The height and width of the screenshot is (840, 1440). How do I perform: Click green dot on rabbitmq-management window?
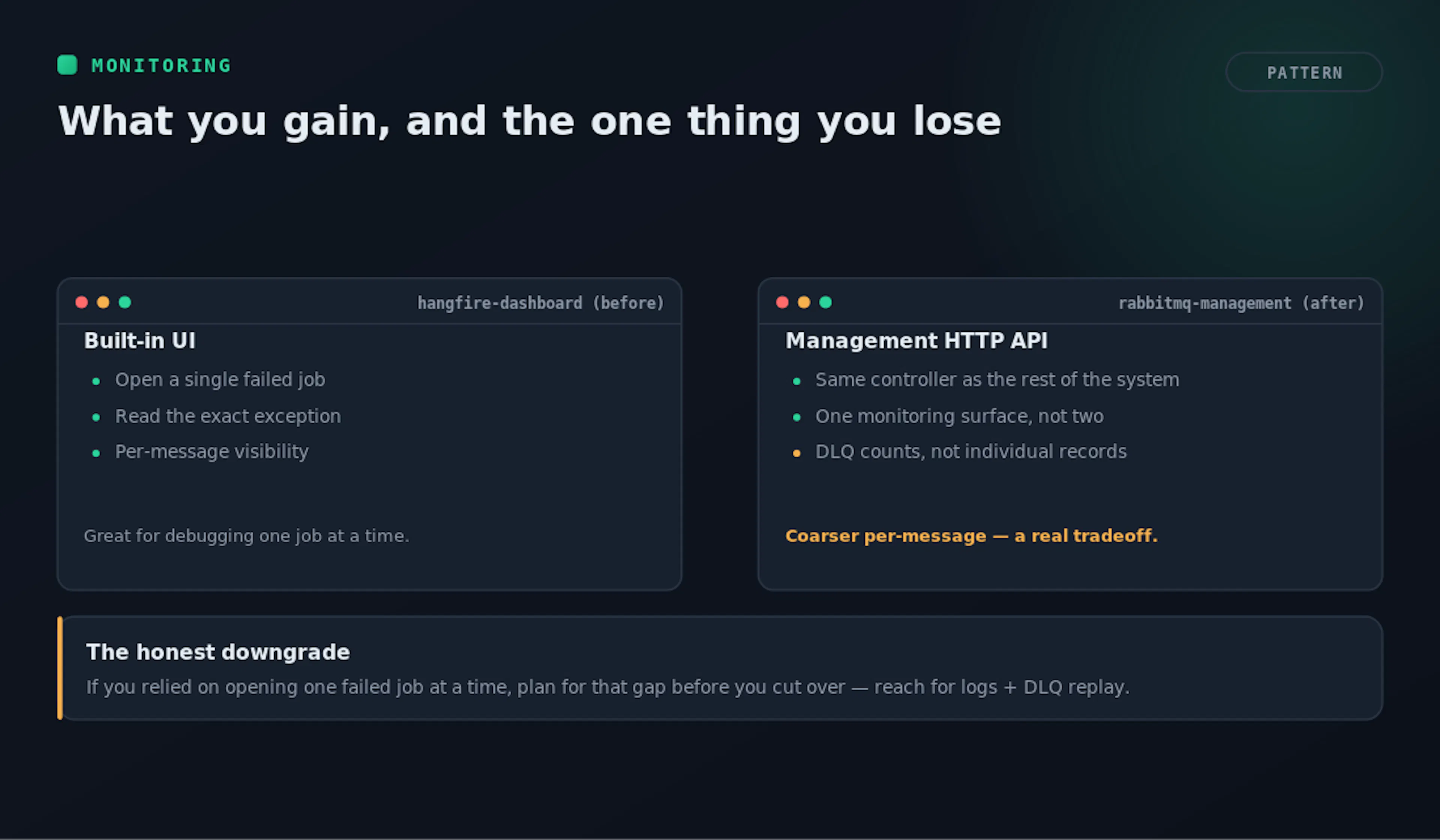826,302
